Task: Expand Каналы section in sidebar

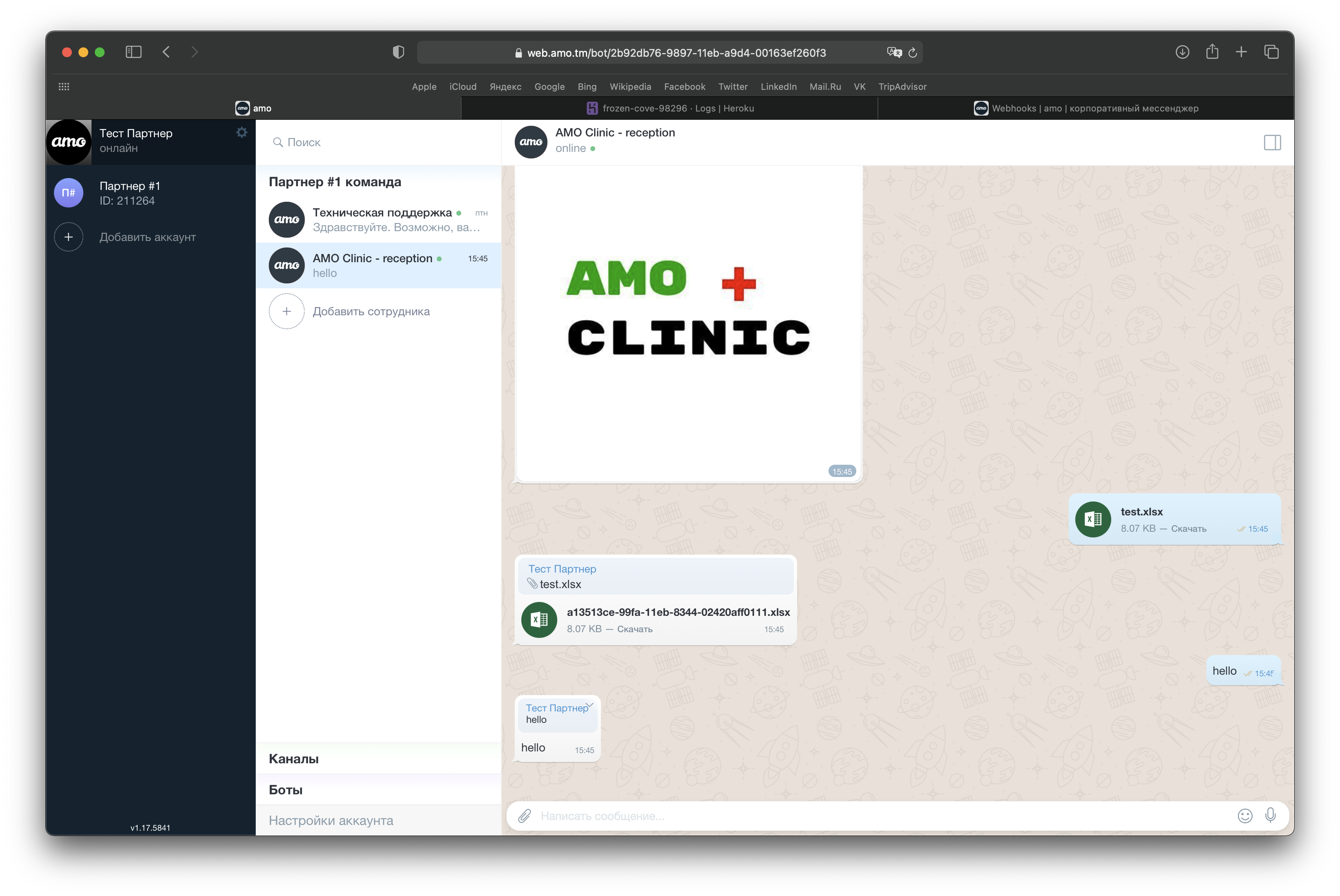Action: click(x=293, y=758)
